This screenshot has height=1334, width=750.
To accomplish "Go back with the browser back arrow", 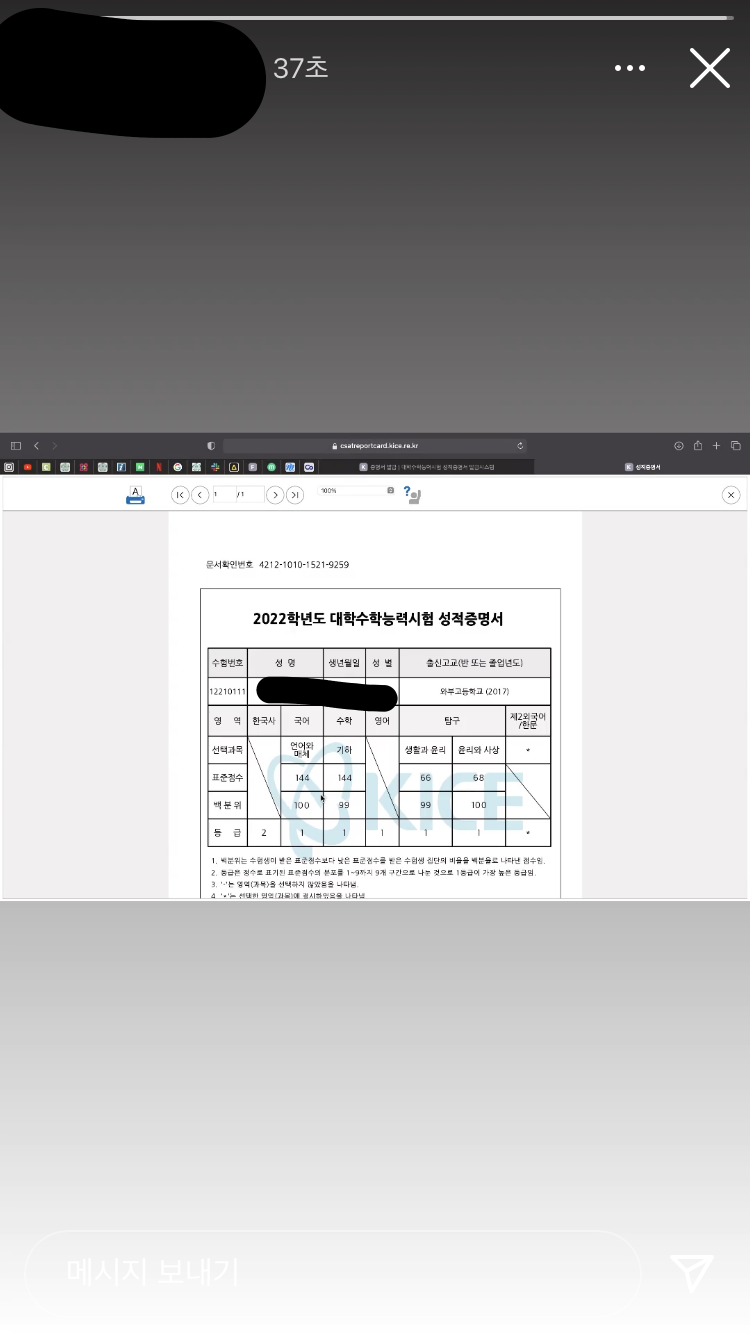I will (36, 446).
